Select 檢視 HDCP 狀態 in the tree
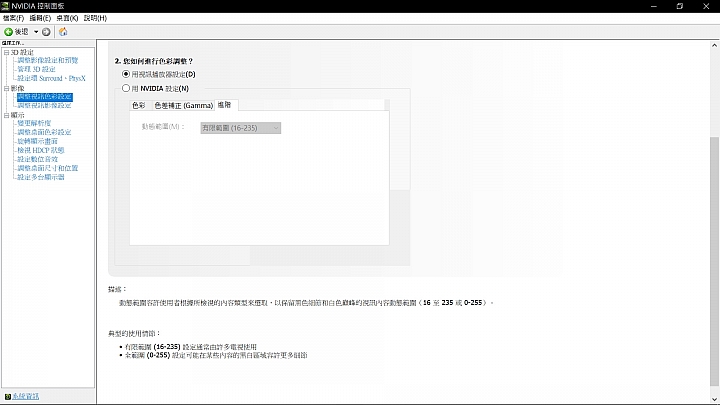This screenshot has height=405, width=720. [41, 150]
